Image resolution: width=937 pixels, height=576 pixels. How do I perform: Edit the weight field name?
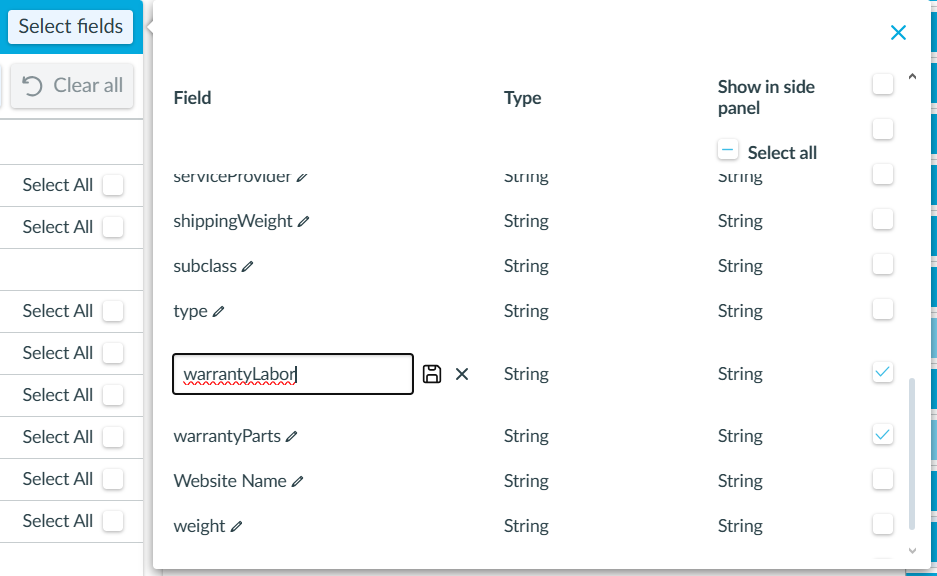pyautogui.click(x=236, y=527)
